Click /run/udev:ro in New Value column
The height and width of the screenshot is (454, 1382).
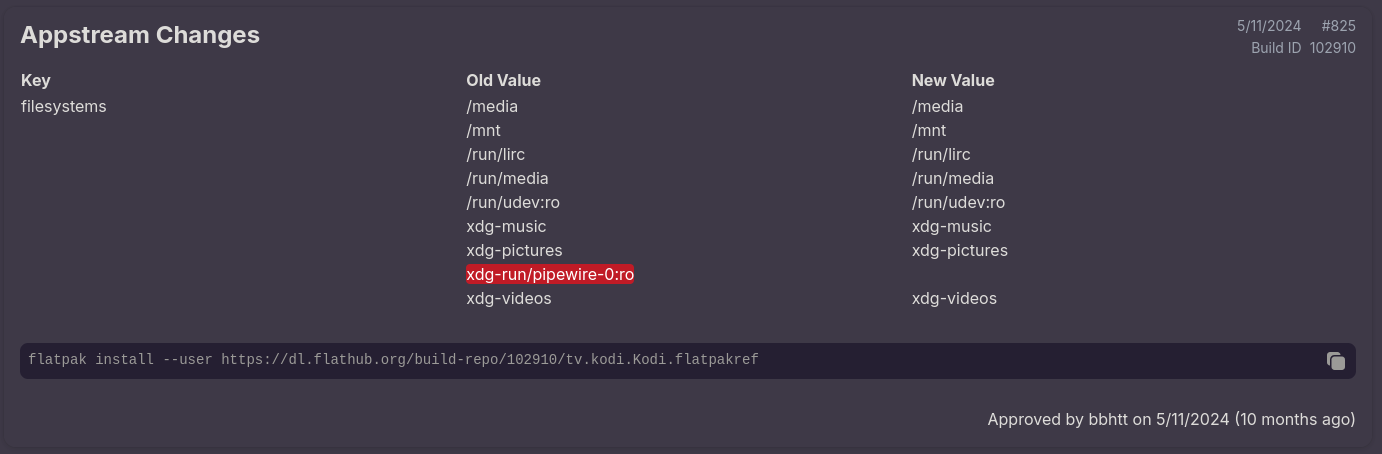(958, 202)
